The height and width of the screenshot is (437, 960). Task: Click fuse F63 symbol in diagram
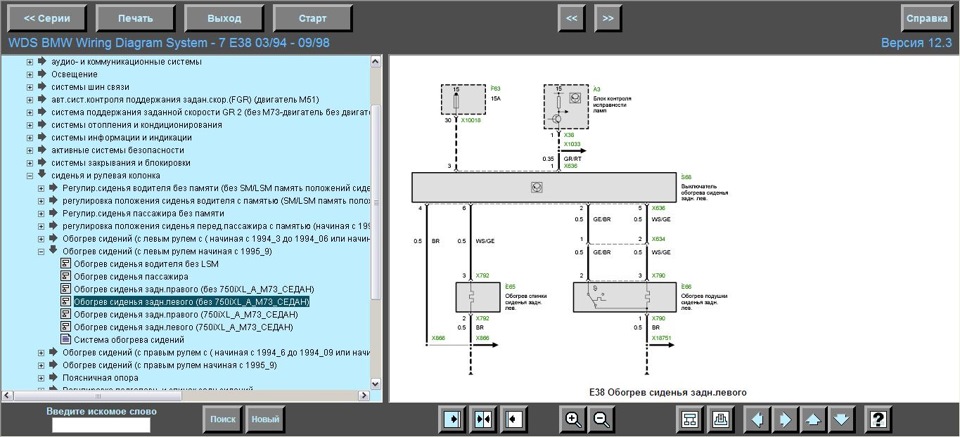pos(456,101)
